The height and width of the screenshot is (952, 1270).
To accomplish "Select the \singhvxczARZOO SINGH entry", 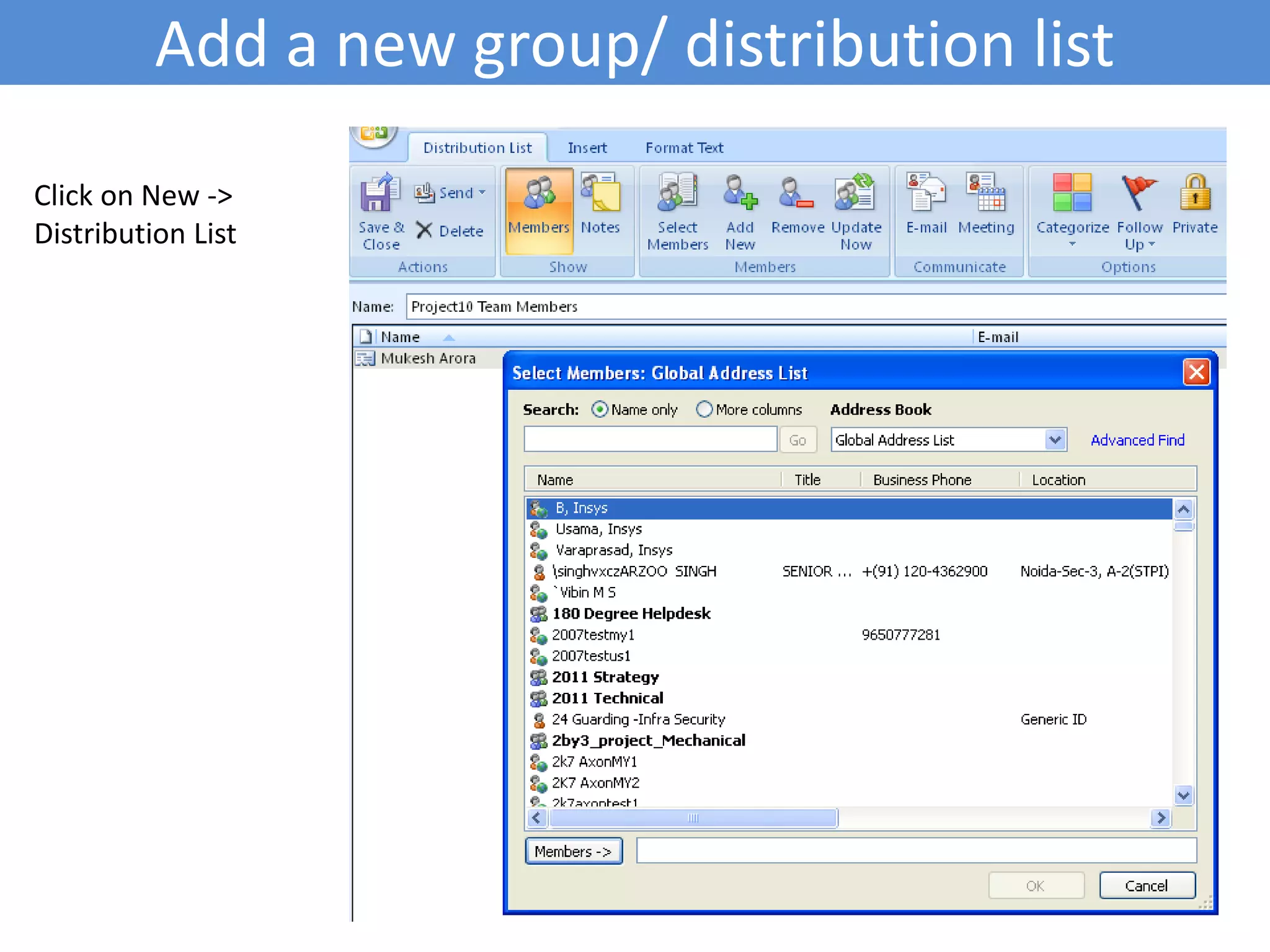I will coord(849,571).
